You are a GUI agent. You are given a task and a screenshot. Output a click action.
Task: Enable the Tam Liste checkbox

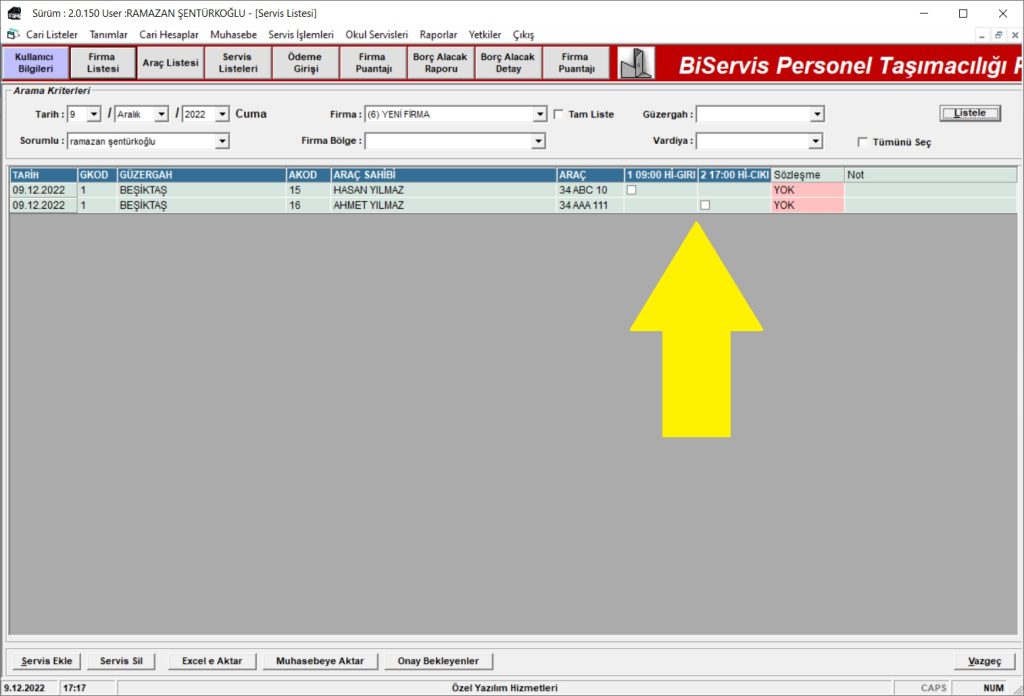559,114
